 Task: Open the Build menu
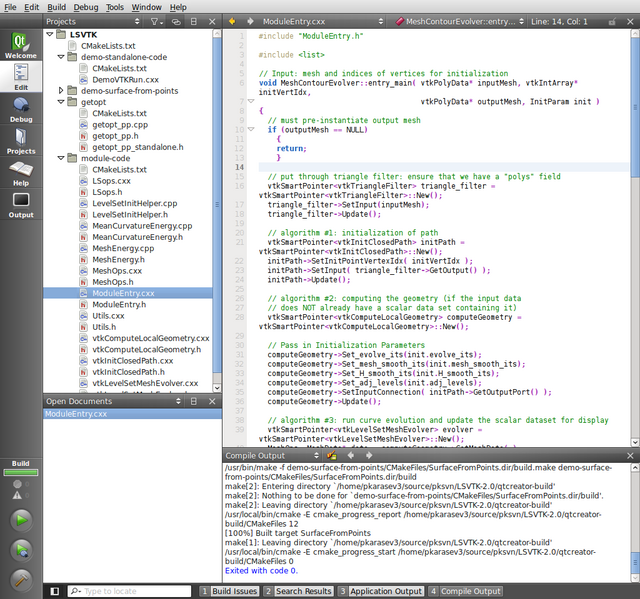click(57, 7)
